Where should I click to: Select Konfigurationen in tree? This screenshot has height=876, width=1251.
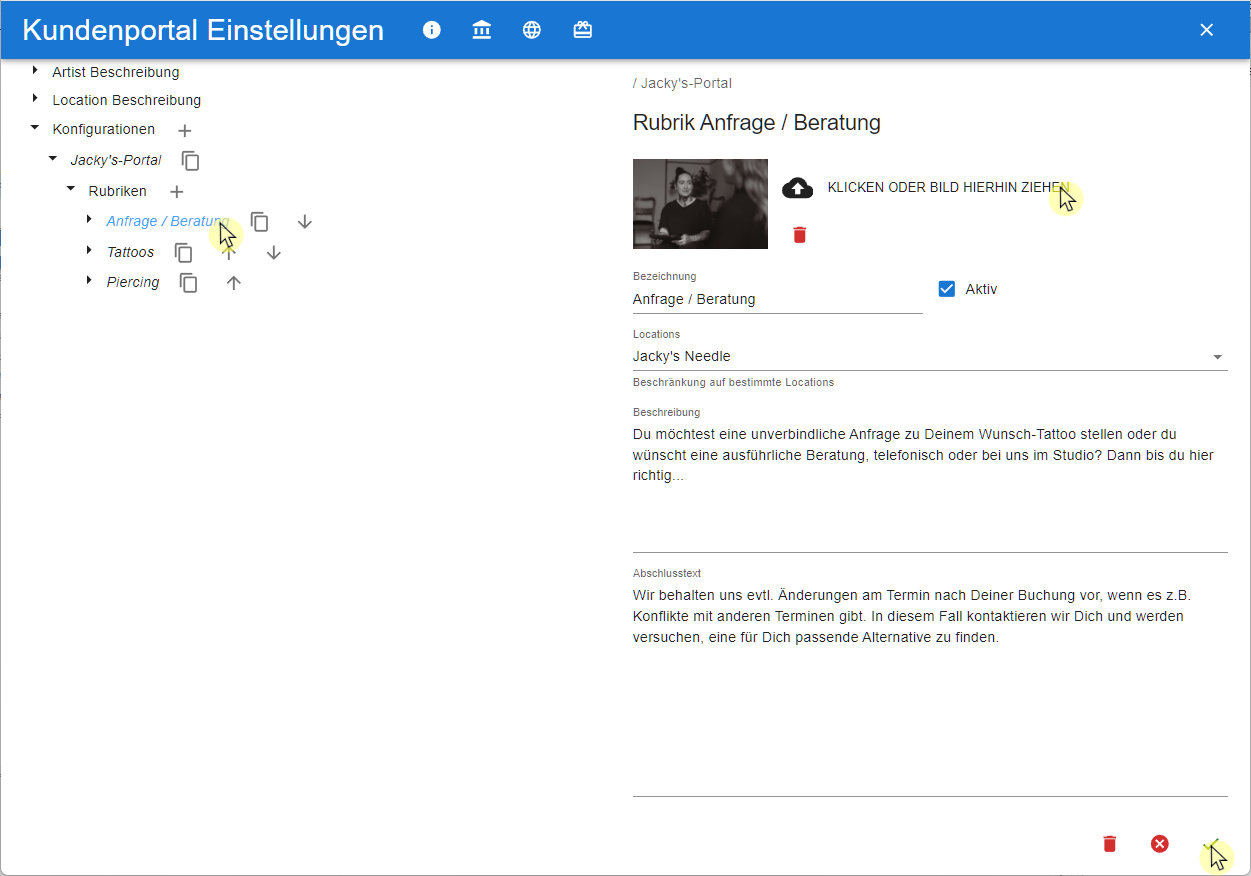[x=104, y=129]
